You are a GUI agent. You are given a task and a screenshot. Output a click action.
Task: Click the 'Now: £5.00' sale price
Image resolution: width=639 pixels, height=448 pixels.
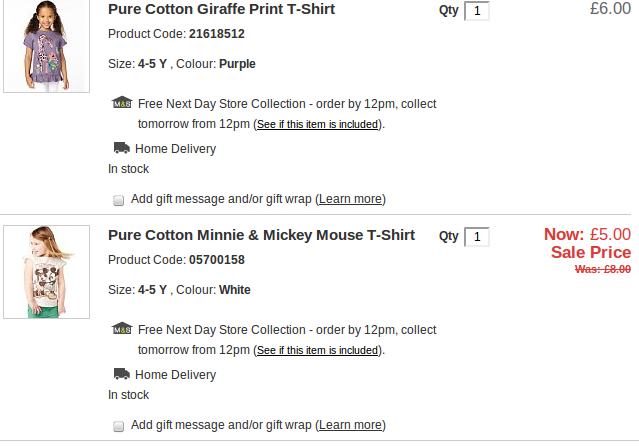coord(587,235)
